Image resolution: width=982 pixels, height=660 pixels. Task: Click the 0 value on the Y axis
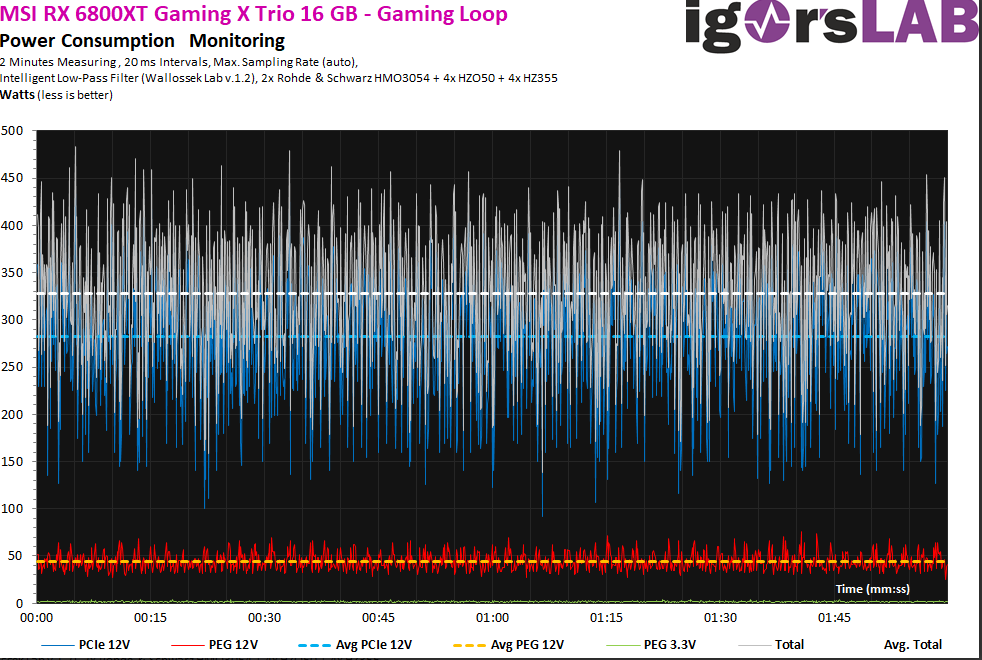[19, 604]
